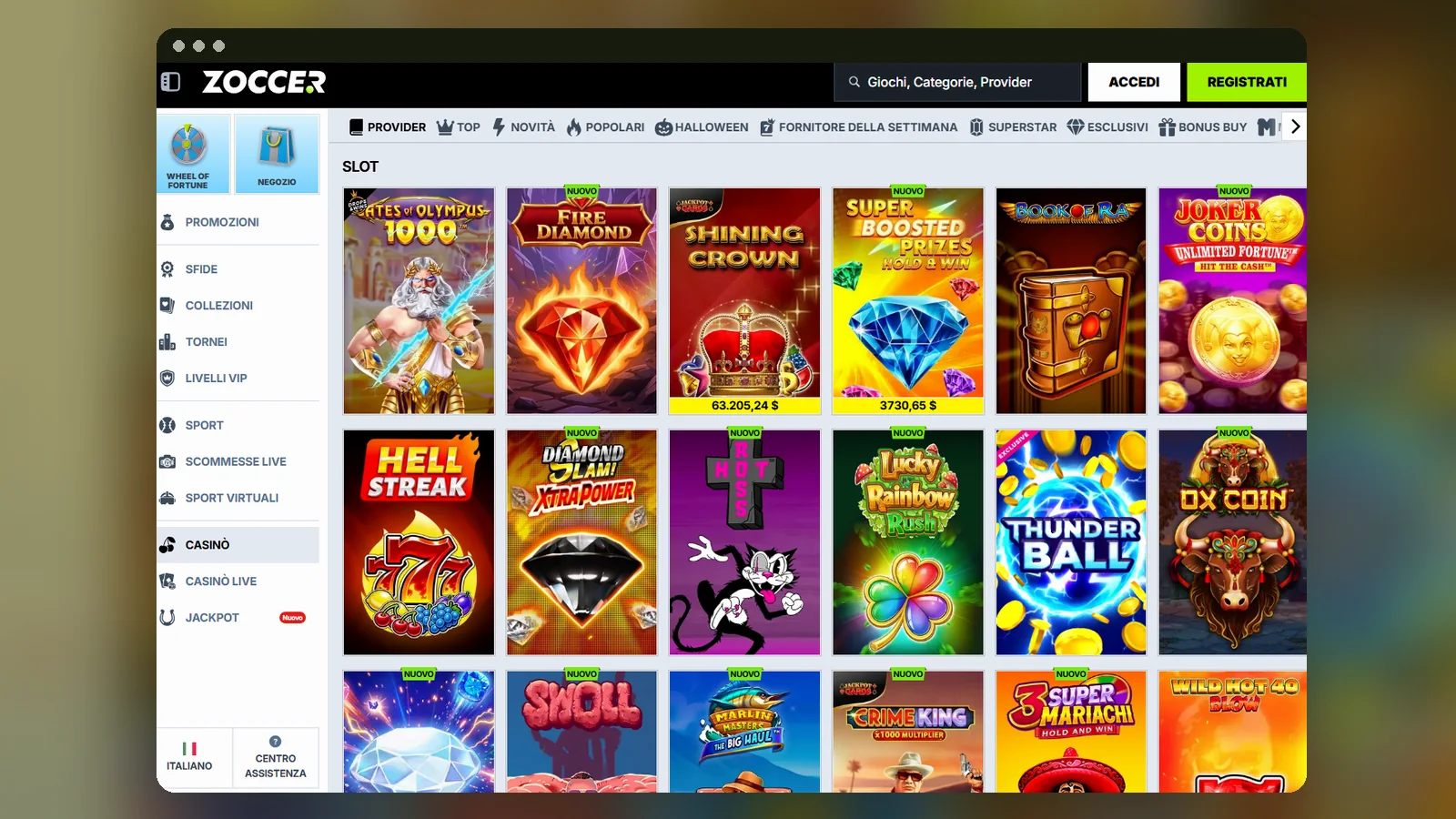The height and width of the screenshot is (819, 1456).
Task: Open the Fire Diamond slot
Action: coord(581,301)
